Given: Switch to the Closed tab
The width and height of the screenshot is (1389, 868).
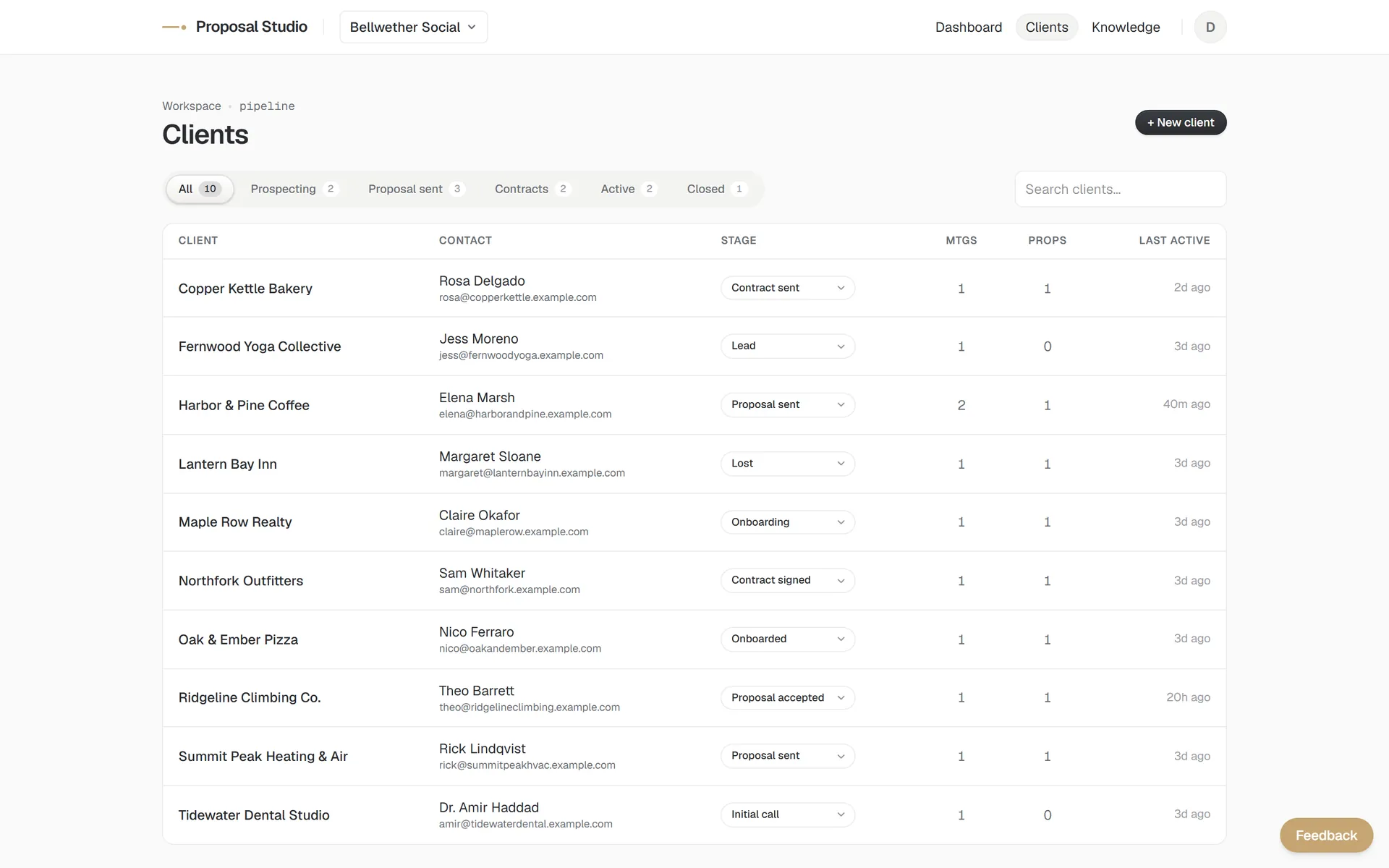Looking at the screenshot, I should click(716, 189).
